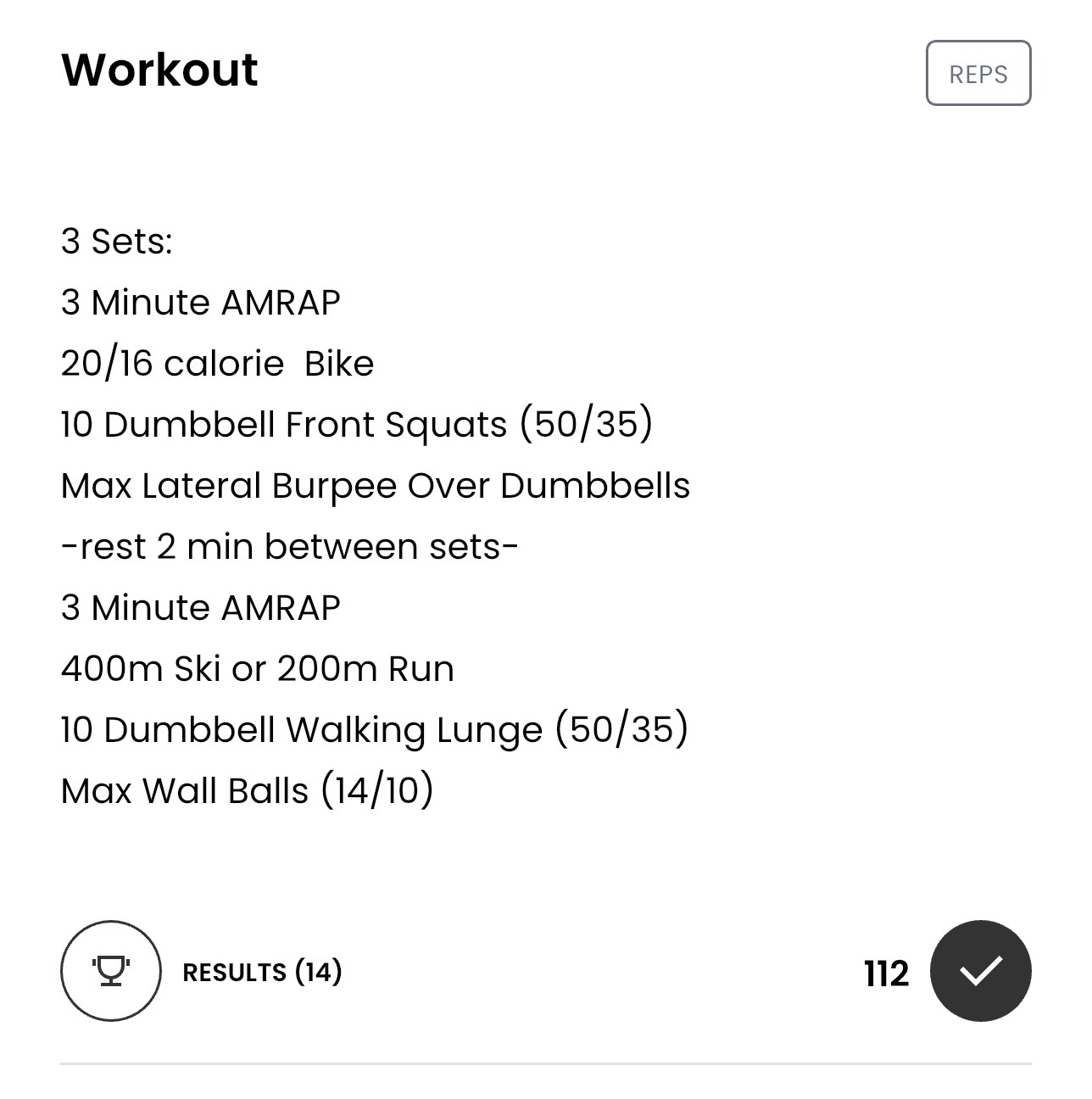Click the 'Max Wall Balls (14/10)' line
The image size is (1092, 1099).
[x=248, y=790]
